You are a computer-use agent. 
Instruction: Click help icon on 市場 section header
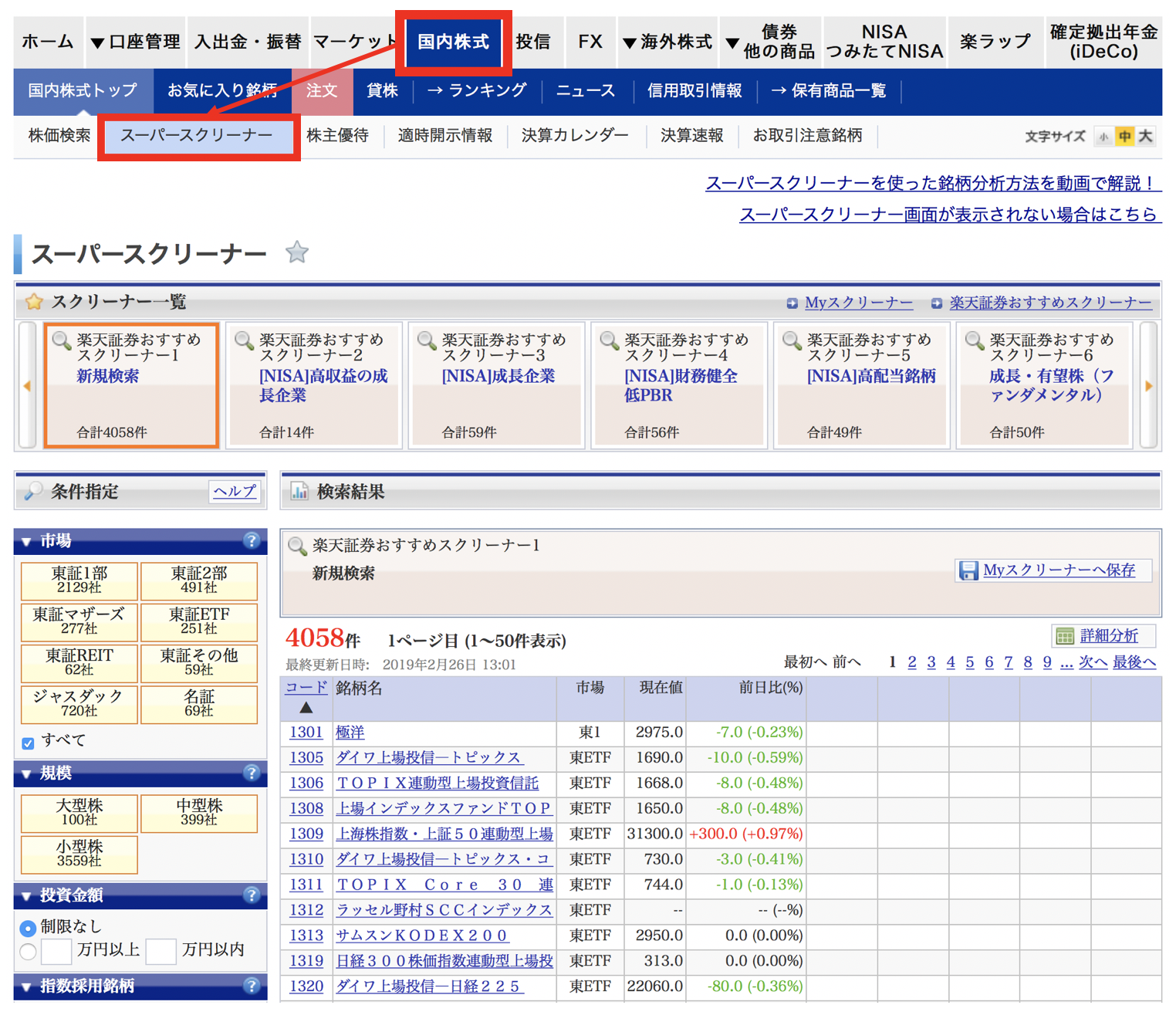[x=251, y=540]
